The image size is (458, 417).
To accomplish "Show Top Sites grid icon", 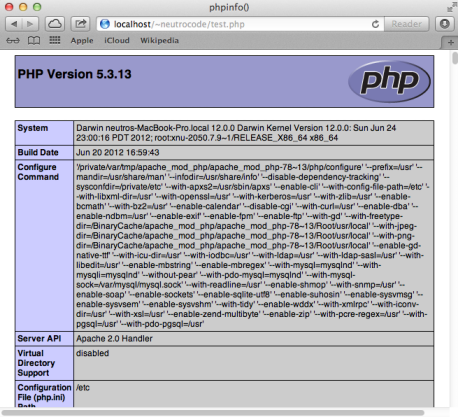I will tap(55, 40).
